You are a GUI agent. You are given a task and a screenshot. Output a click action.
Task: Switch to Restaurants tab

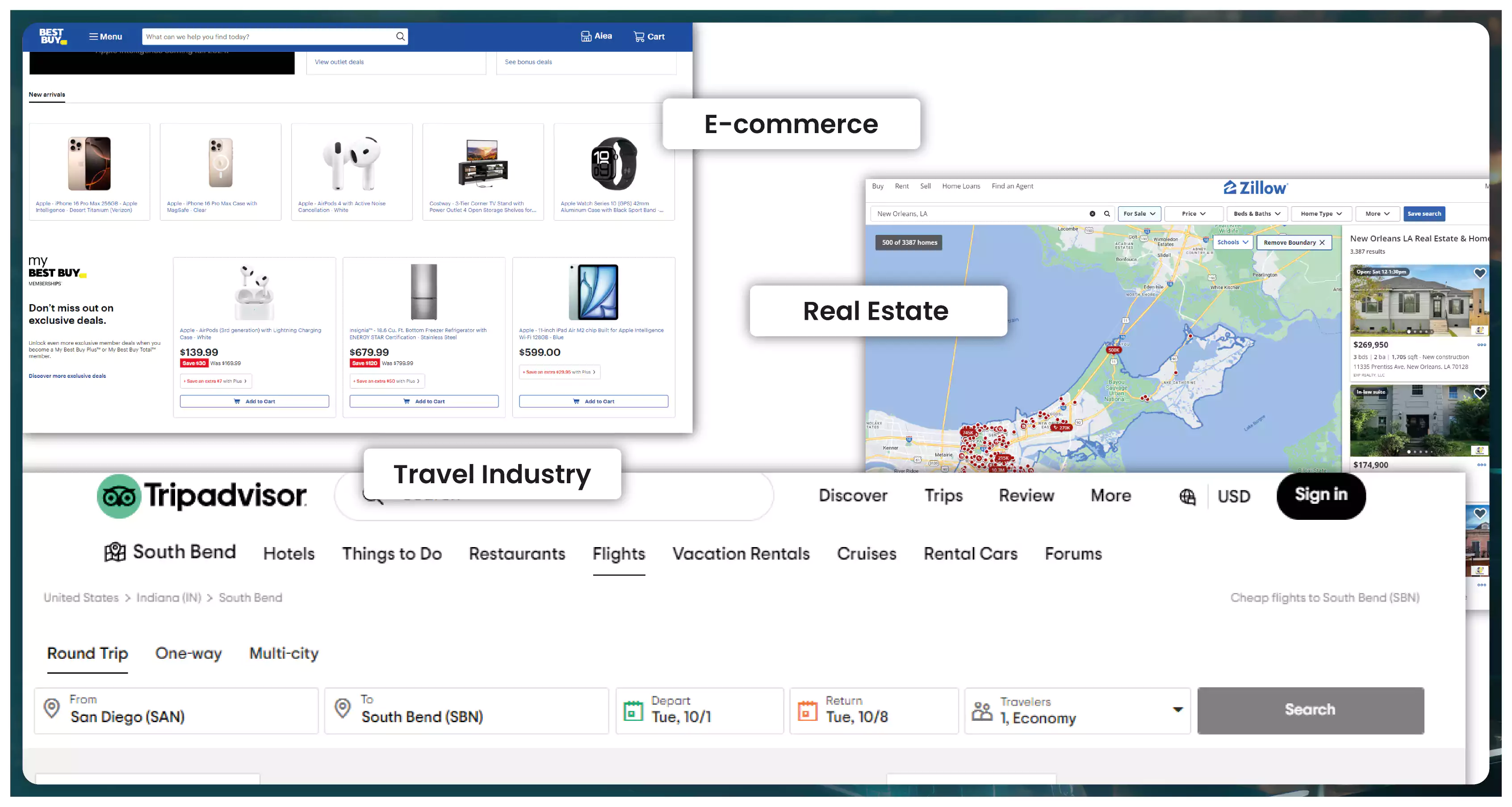point(517,554)
